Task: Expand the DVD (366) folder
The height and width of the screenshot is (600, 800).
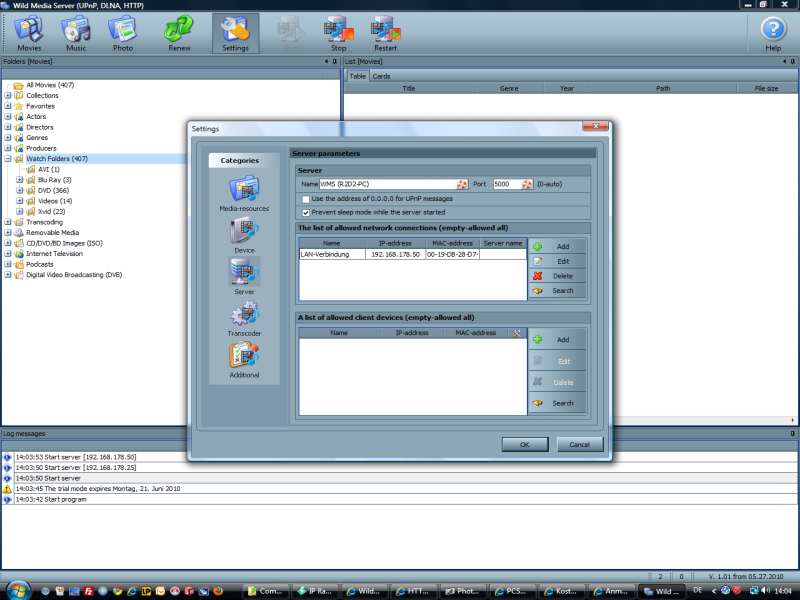Action: (x=21, y=190)
